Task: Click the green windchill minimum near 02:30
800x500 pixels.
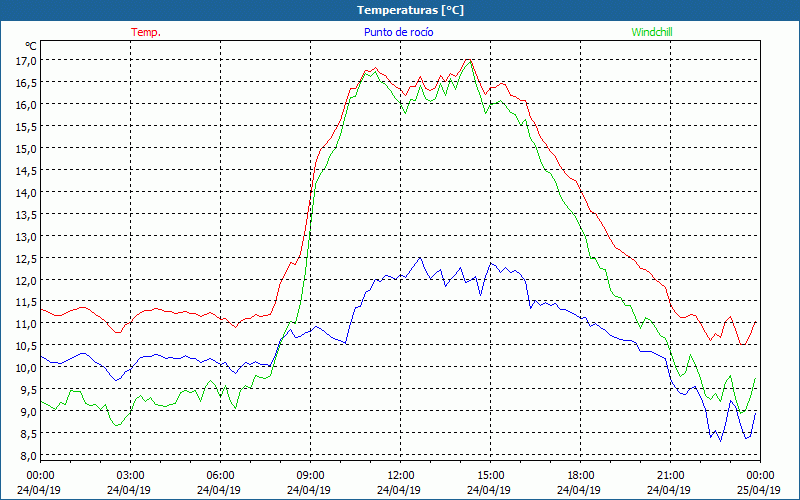Action: pos(117,424)
